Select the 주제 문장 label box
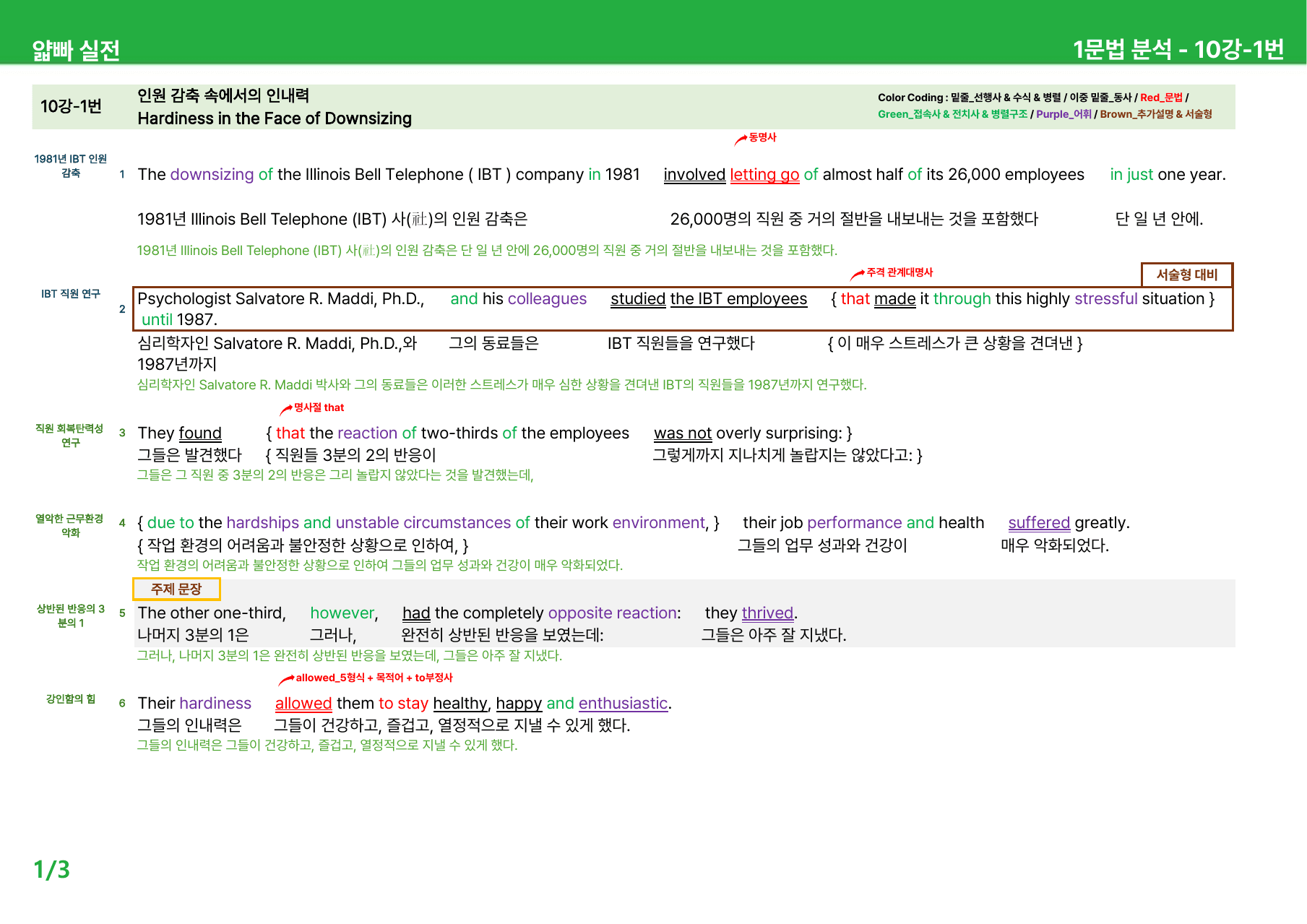 (176, 589)
